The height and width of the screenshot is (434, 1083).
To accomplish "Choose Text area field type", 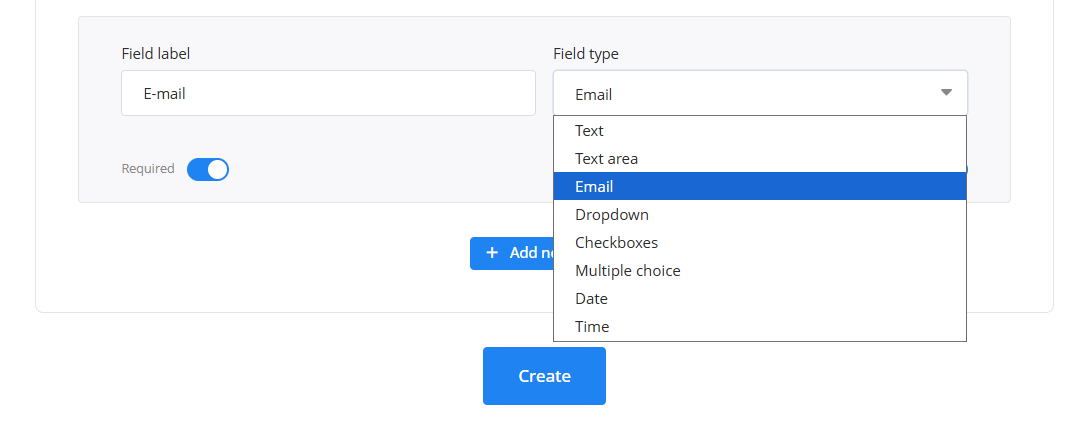I will (x=760, y=158).
